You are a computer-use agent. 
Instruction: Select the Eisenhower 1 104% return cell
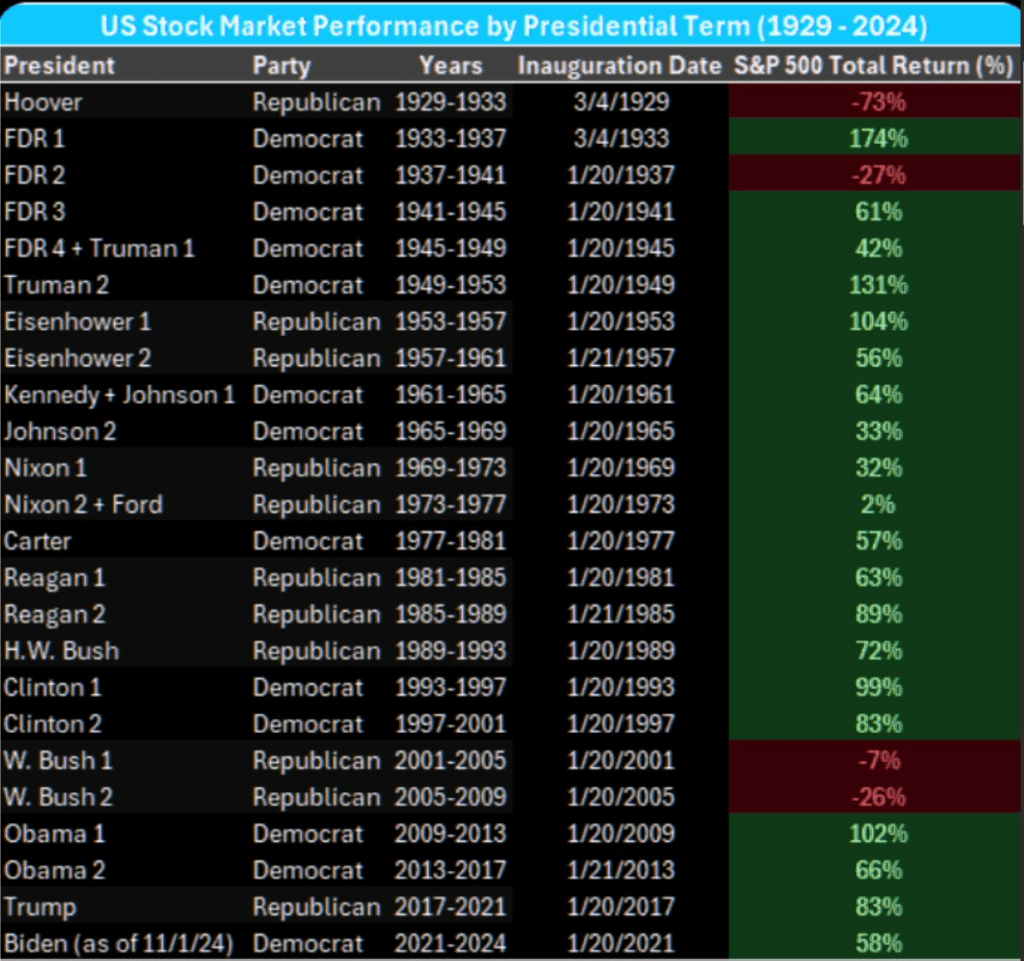click(873, 321)
